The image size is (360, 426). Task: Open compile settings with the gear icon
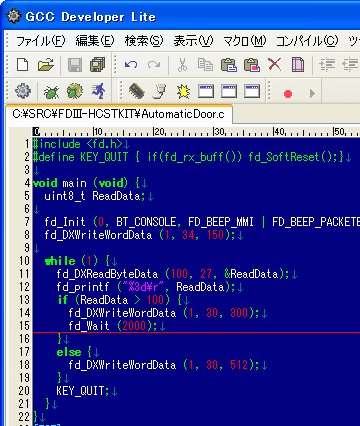tap(23, 91)
